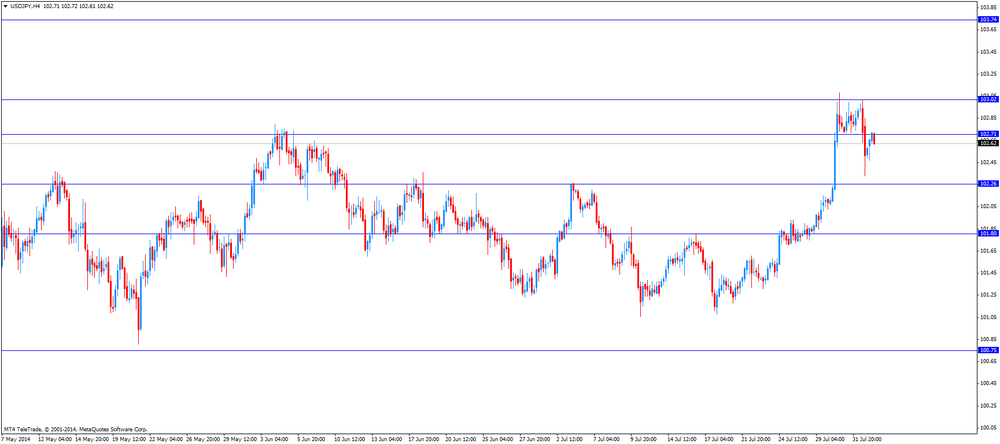Image resolution: width=1000 pixels, height=444 pixels.
Task: Click the 101.65 value on price scale
Action: click(x=988, y=251)
